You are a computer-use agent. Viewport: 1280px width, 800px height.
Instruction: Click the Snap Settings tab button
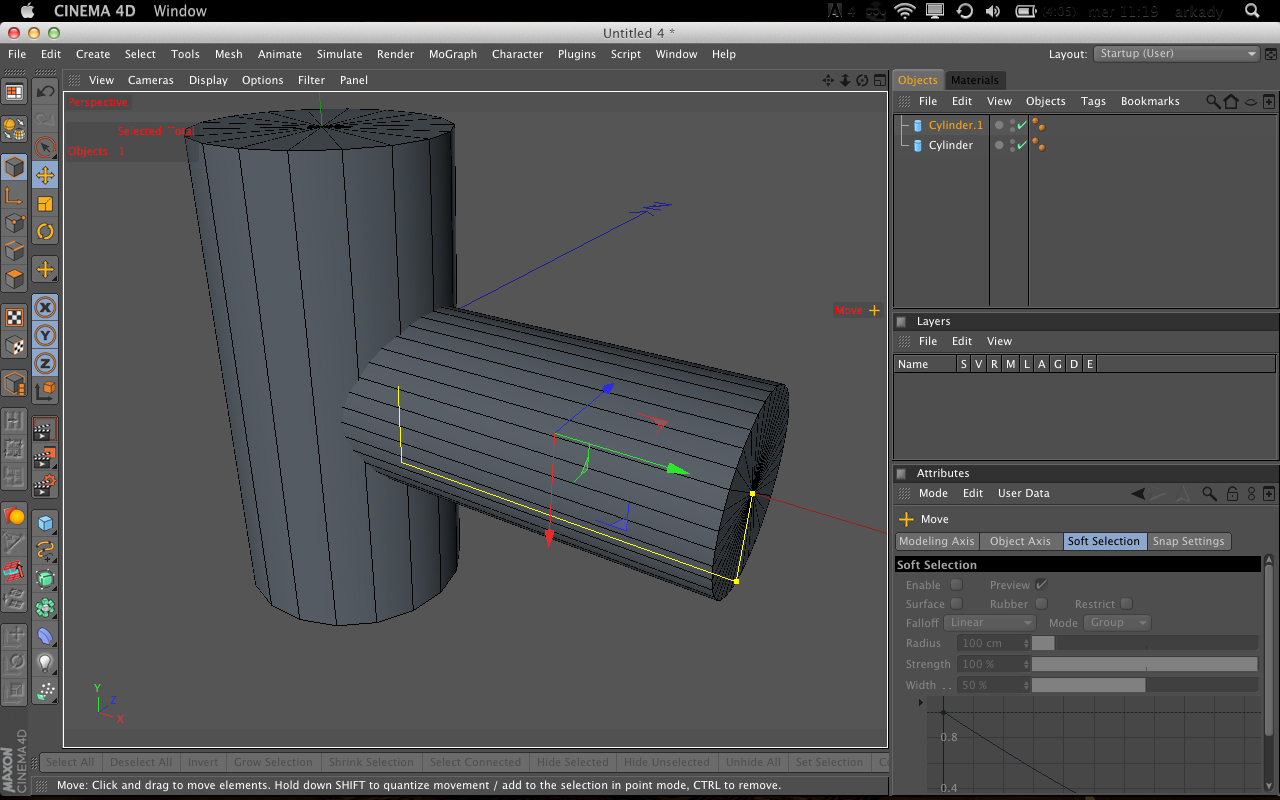pos(1188,541)
